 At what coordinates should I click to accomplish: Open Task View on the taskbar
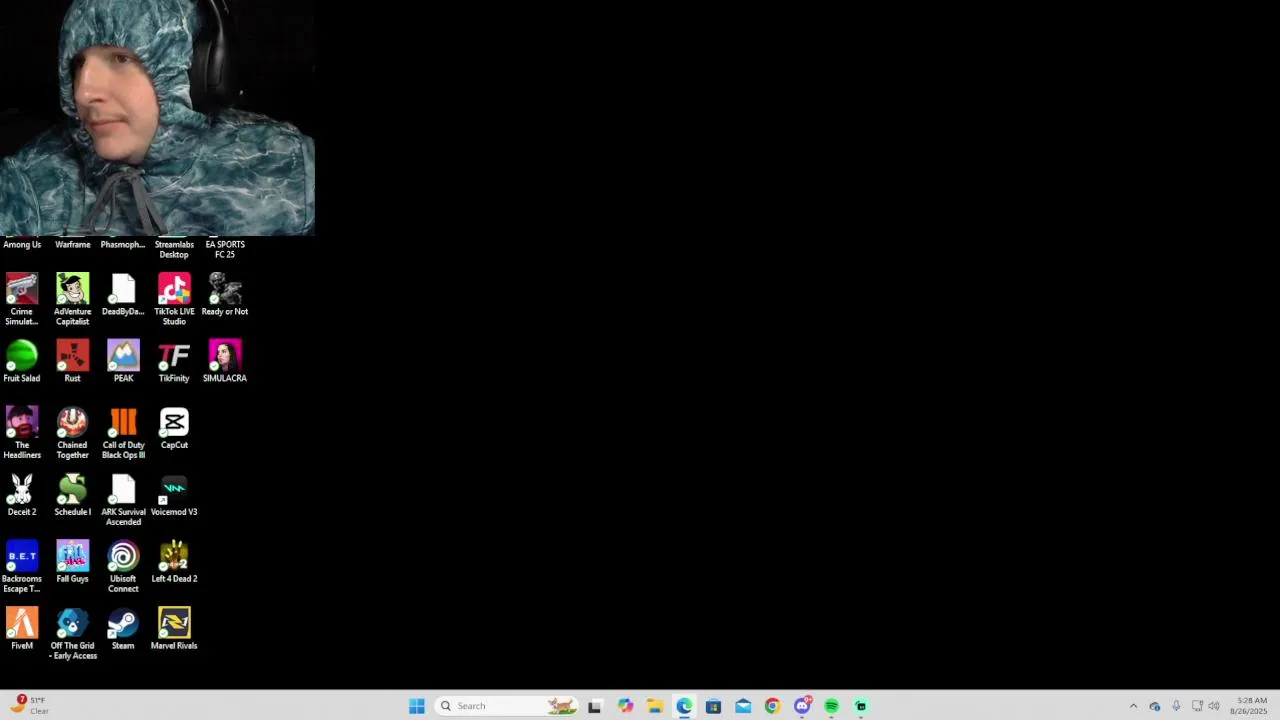tap(595, 706)
